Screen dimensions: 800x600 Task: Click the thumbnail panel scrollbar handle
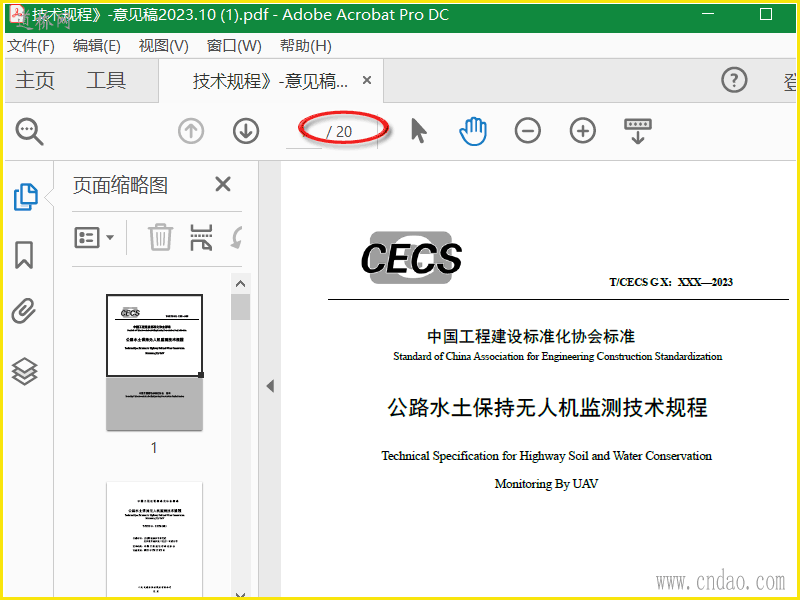[x=240, y=307]
